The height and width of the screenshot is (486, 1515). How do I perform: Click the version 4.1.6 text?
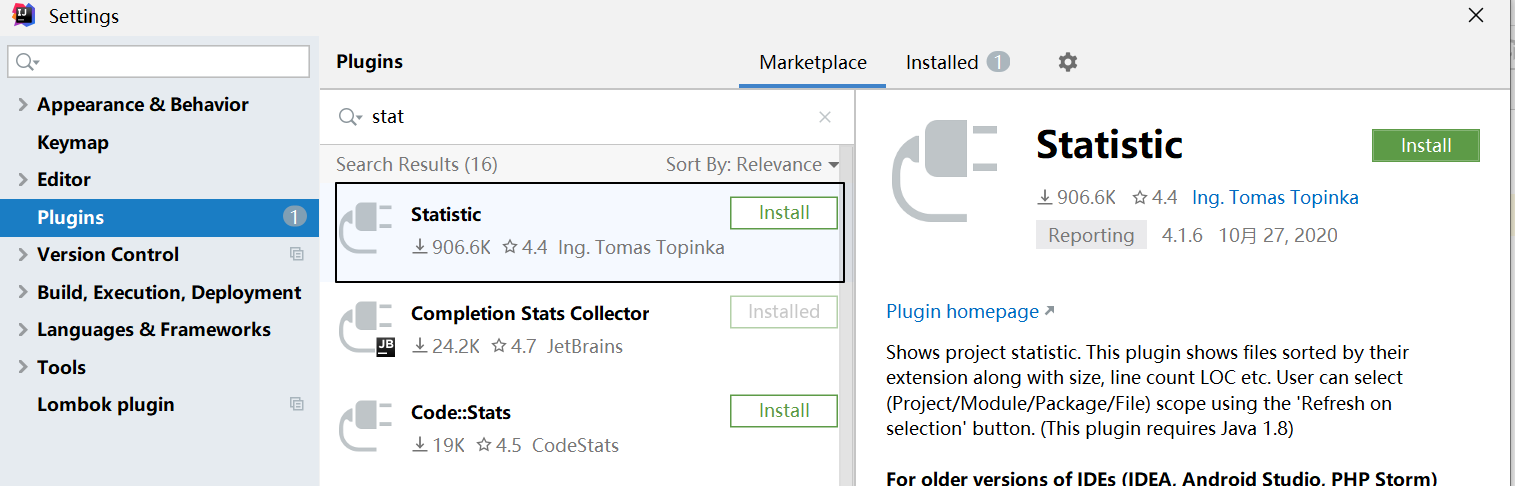click(1182, 236)
